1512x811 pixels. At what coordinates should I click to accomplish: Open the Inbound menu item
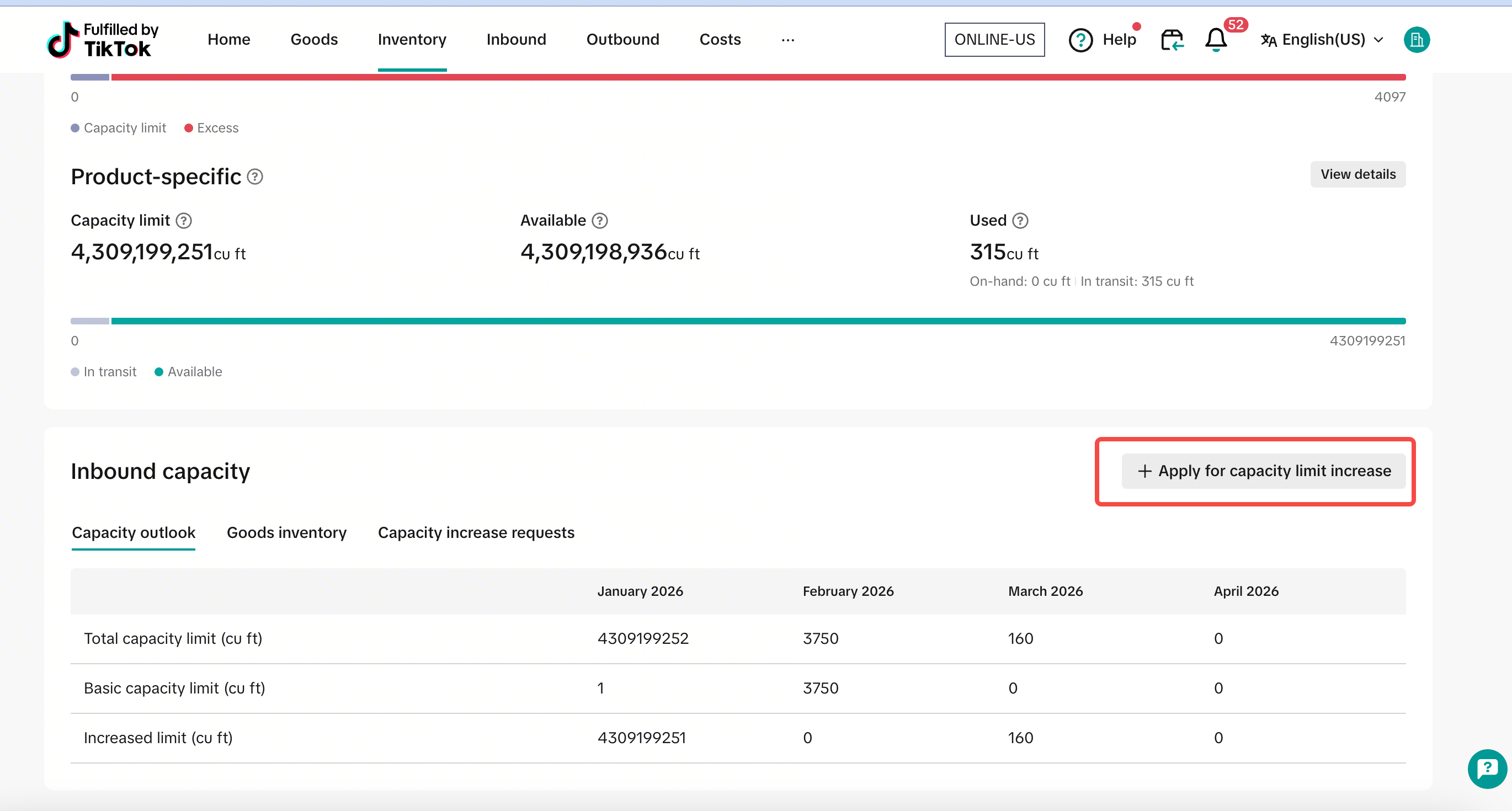tap(516, 40)
